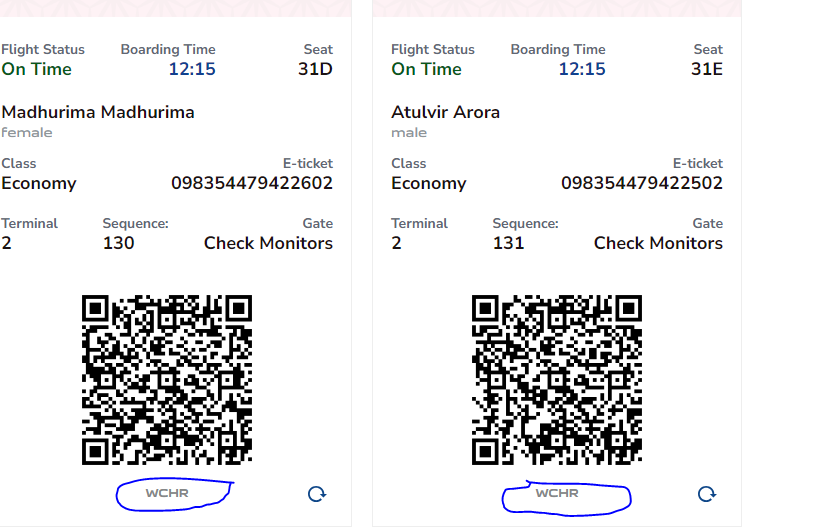Click WCHR label under Atulvir's QR code
Image resolution: width=827 pixels, height=527 pixels.
coord(557,493)
